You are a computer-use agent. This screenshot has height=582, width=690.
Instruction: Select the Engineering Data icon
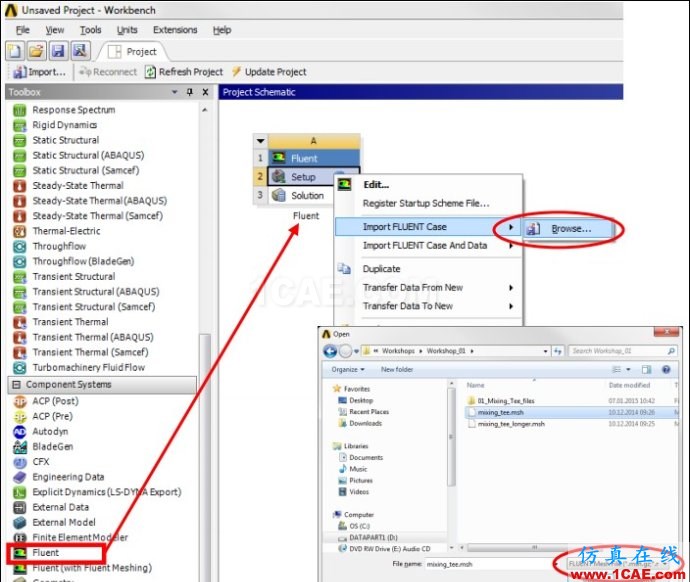coord(19,477)
